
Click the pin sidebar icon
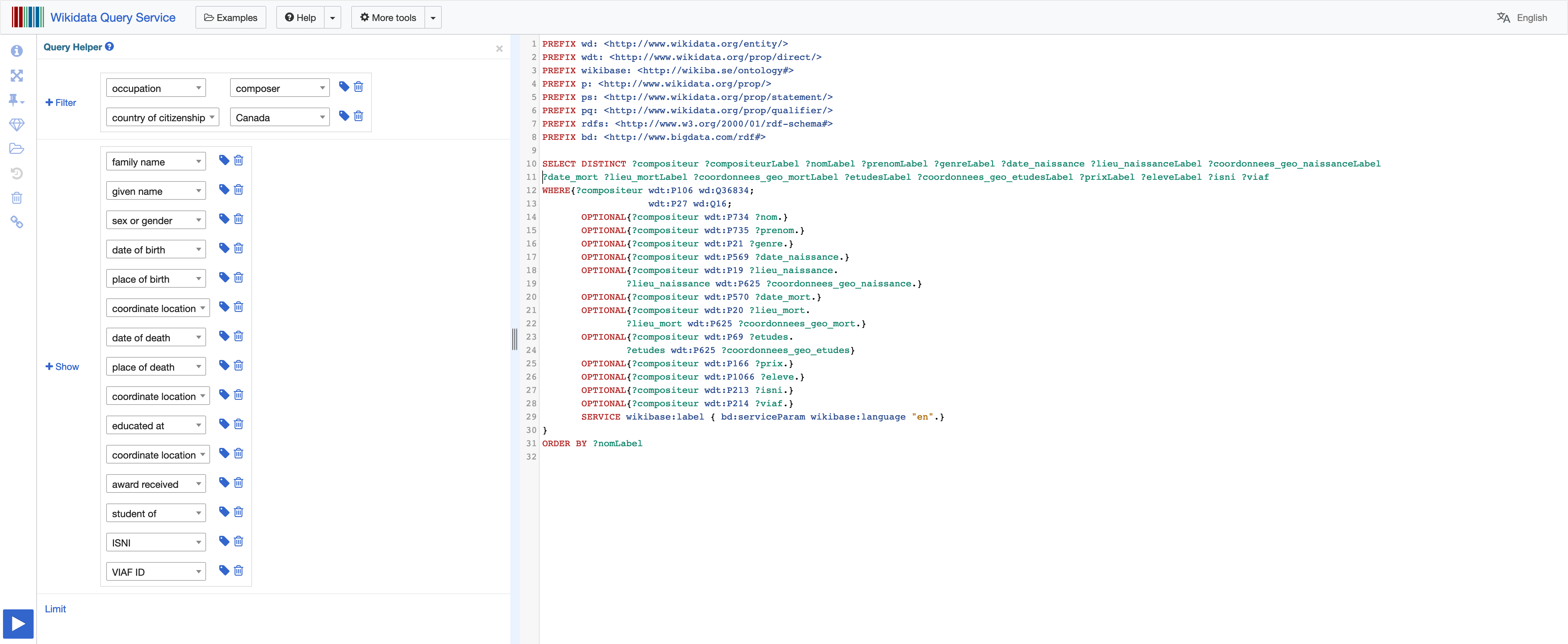[x=17, y=100]
